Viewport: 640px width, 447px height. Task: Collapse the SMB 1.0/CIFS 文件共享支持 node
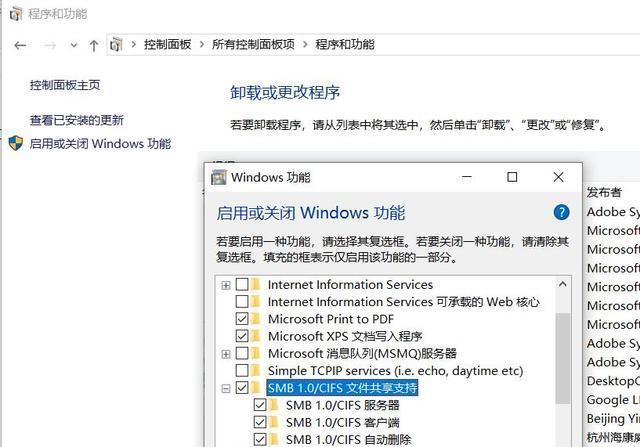click(x=226, y=389)
